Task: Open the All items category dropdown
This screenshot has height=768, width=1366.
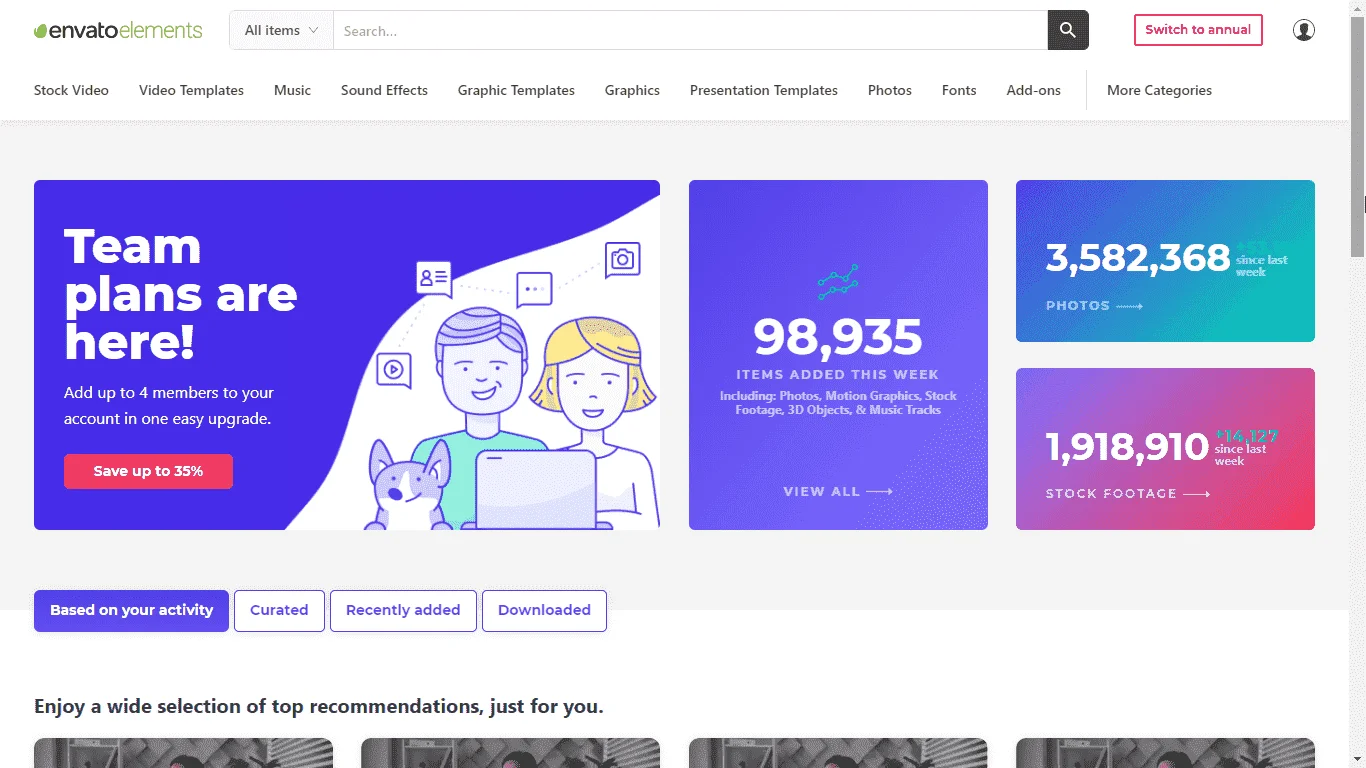Action: 281,30
